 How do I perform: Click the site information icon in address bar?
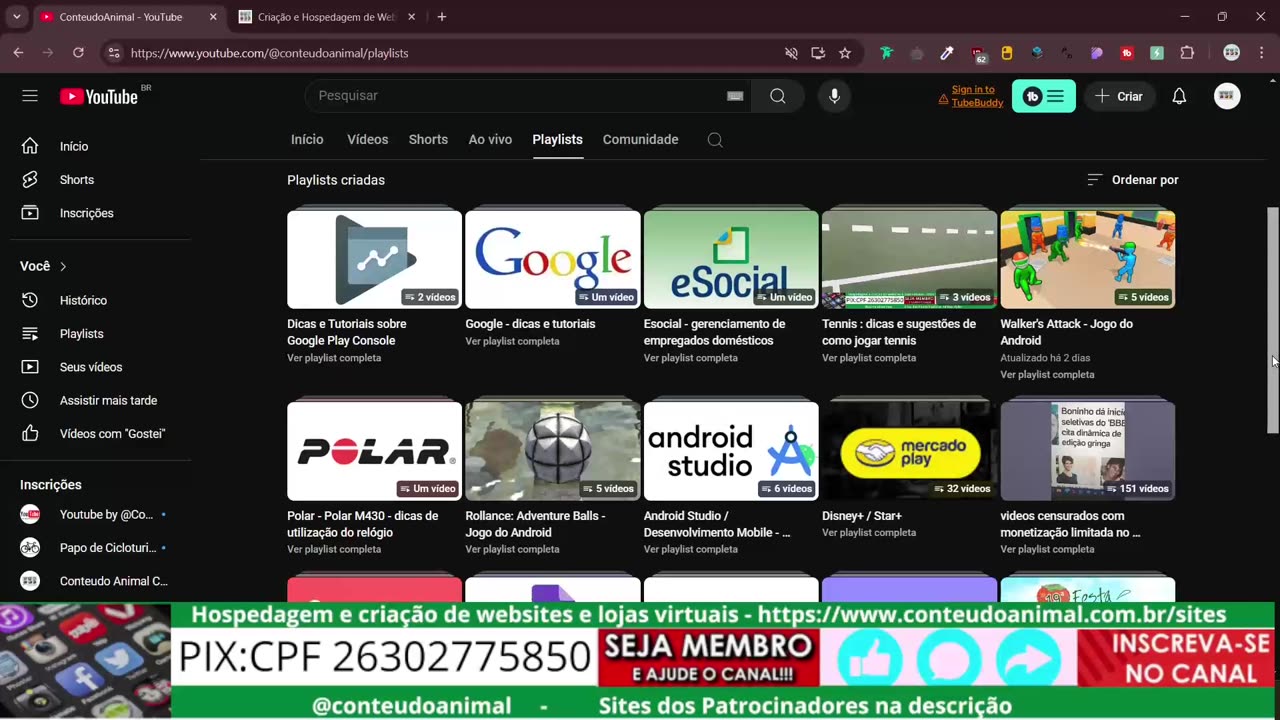114,53
